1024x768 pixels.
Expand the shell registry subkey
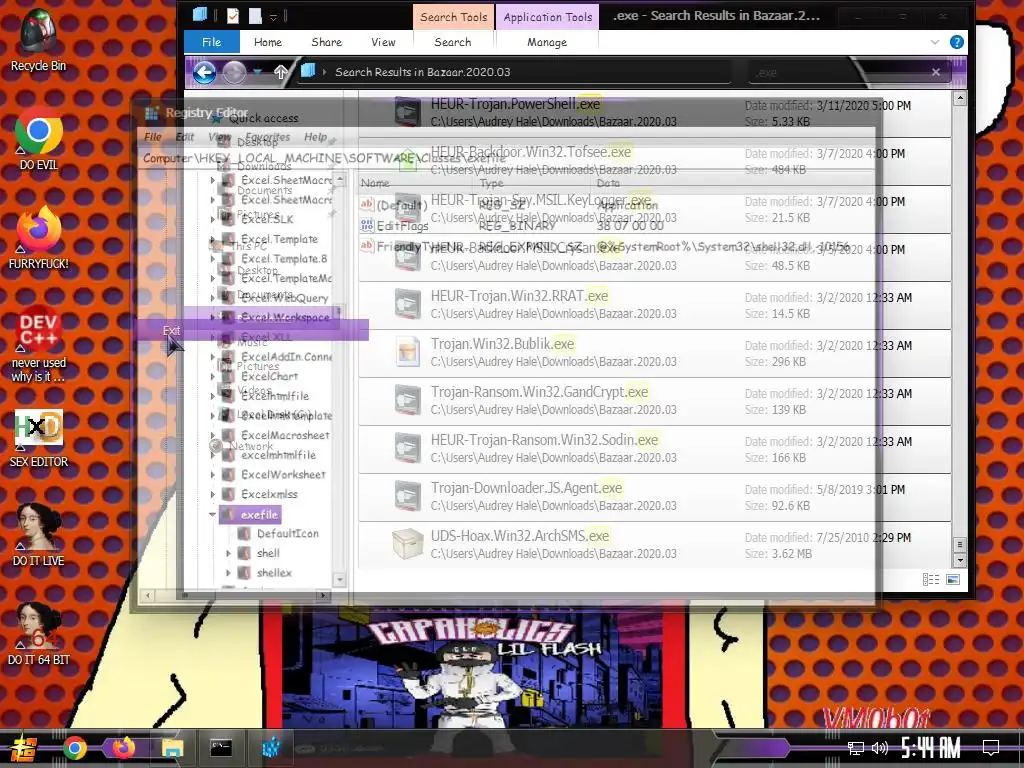coord(228,553)
